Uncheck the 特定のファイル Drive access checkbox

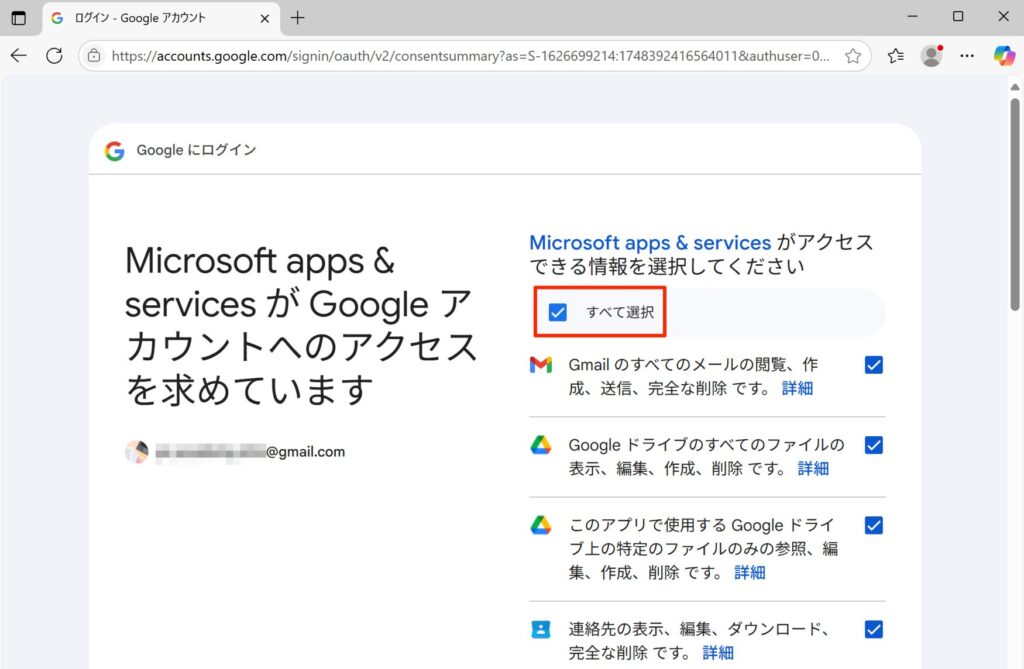pyautogui.click(x=874, y=525)
